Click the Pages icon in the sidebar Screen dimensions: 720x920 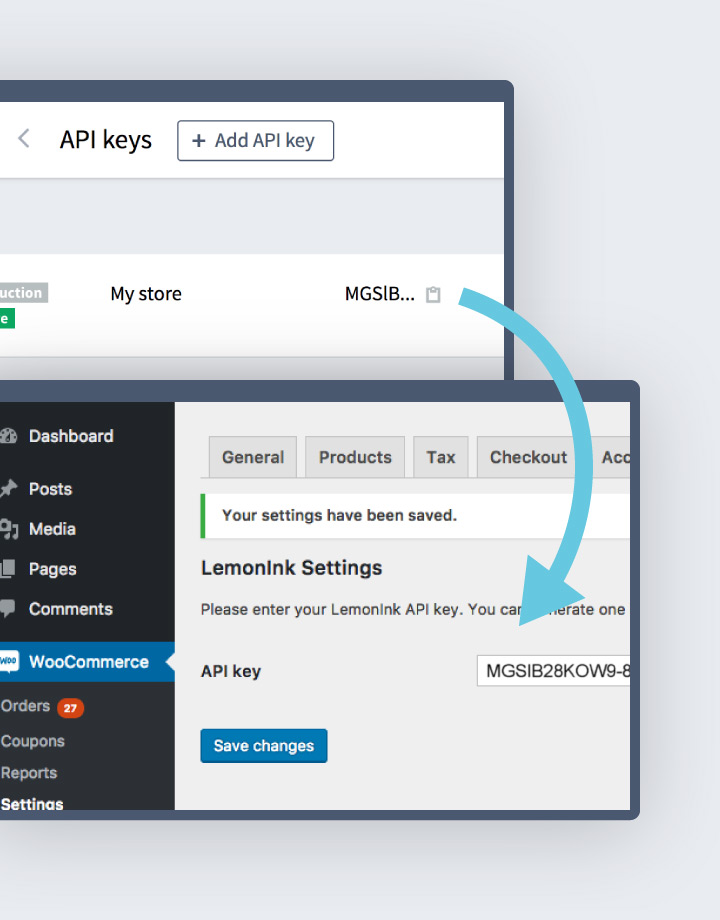[x=9, y=569]
